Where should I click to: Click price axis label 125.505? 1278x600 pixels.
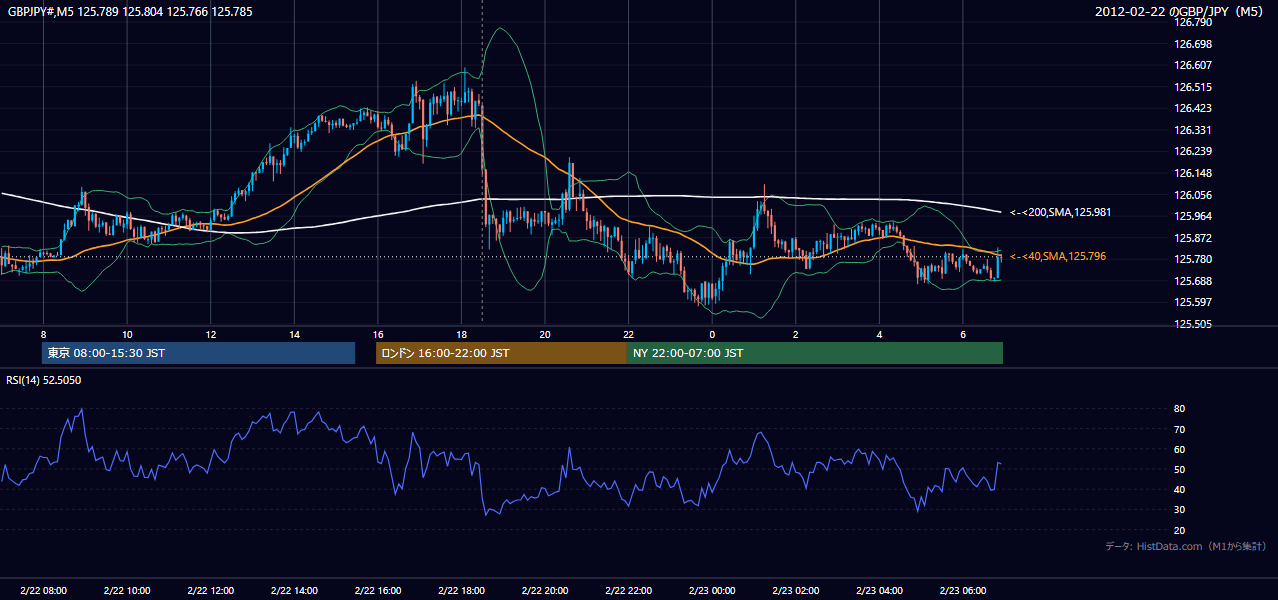(1193, 324)
